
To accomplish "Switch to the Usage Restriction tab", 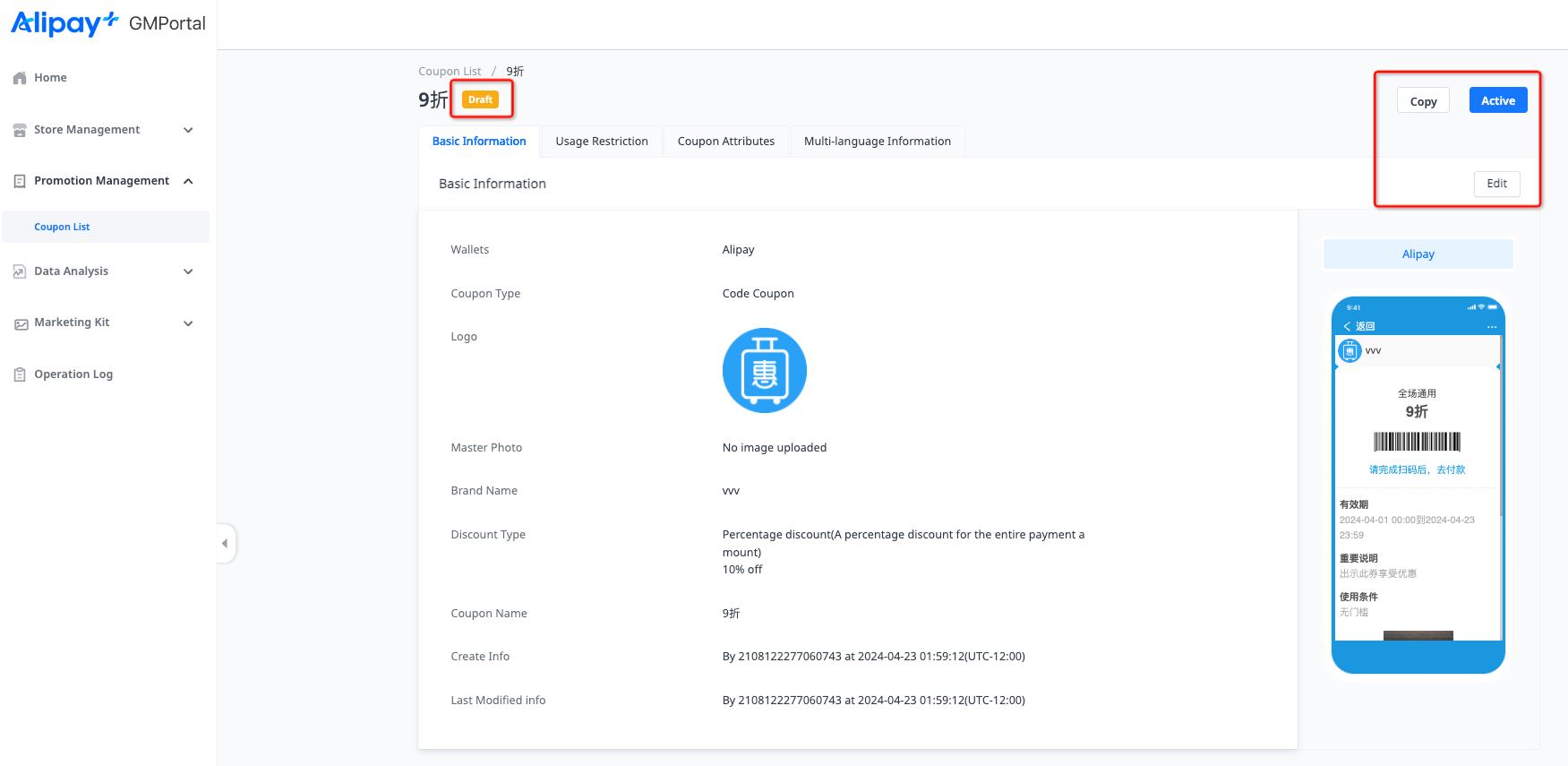I will [x=601, y=142].
